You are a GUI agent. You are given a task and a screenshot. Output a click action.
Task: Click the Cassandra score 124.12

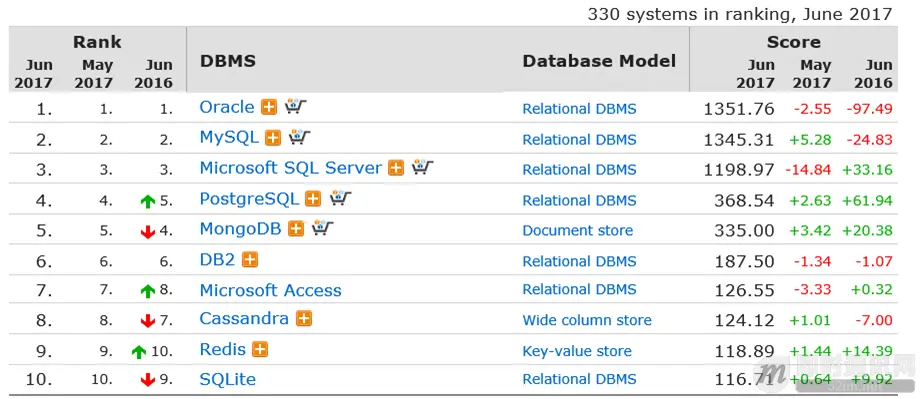pos(744,320)
